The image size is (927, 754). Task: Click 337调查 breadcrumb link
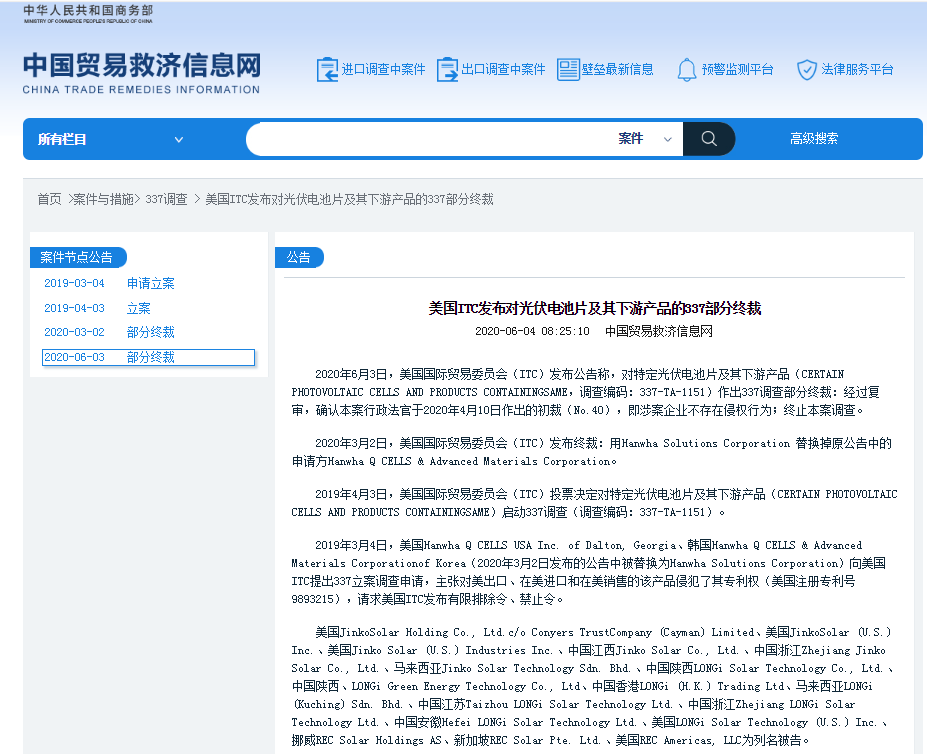point(166,199)
